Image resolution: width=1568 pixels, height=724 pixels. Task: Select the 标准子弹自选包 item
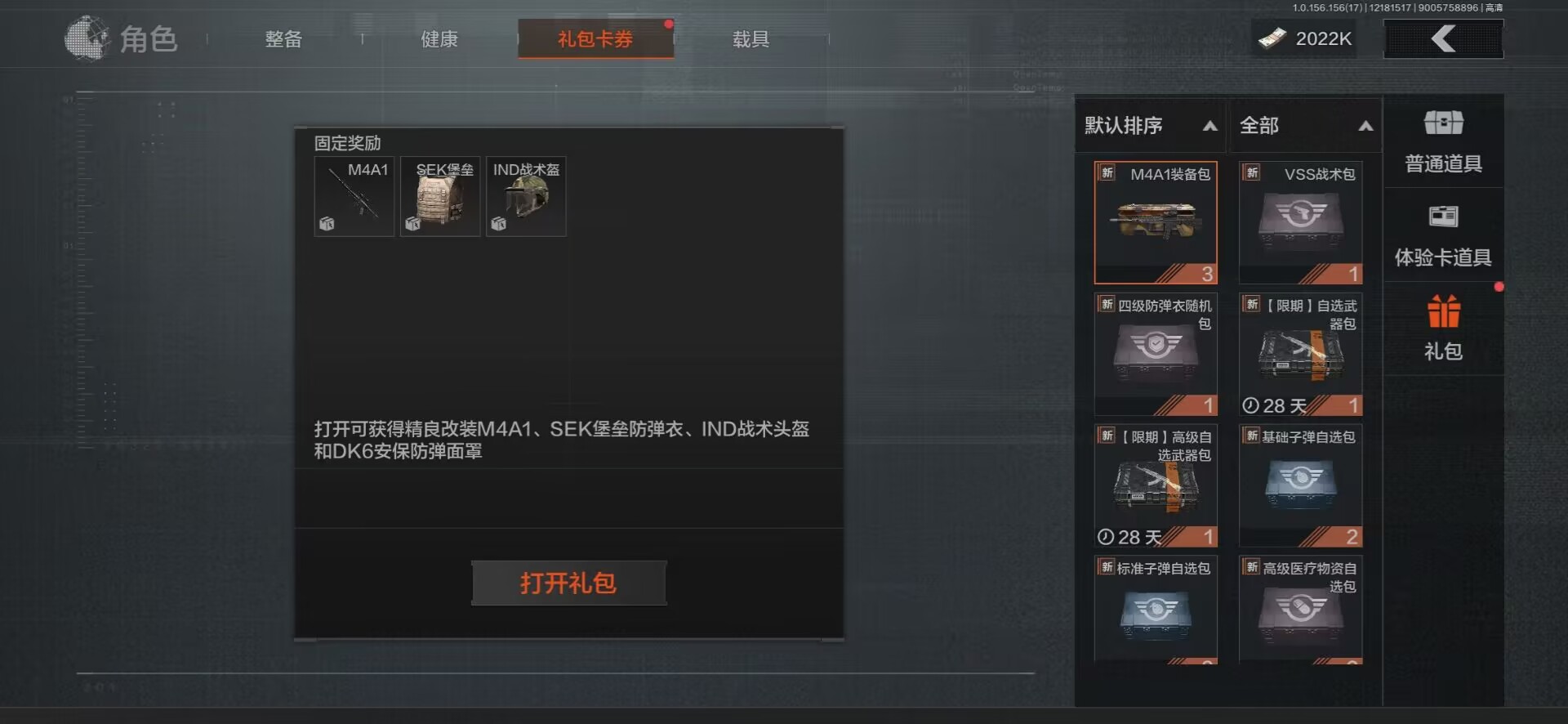click(x=1156, y=610)
